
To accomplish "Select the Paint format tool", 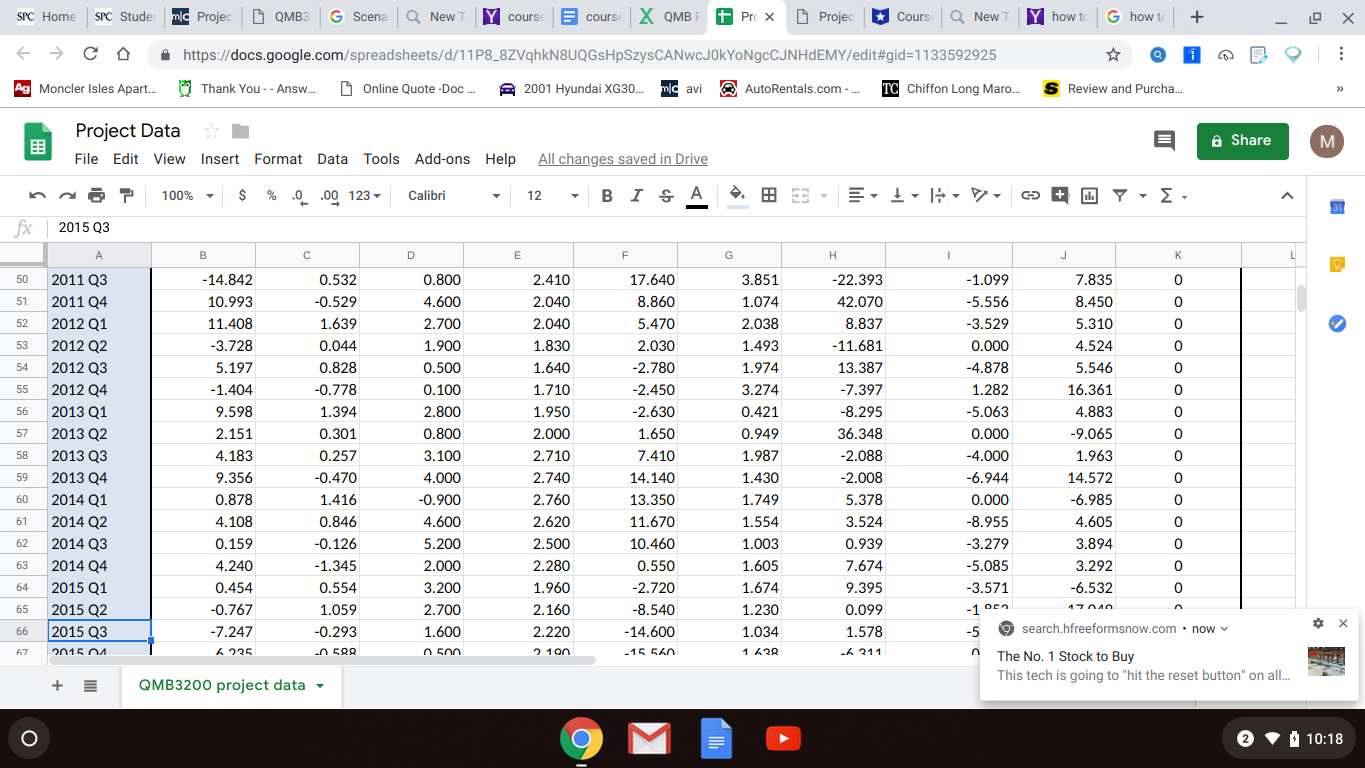I will point(127,196).
